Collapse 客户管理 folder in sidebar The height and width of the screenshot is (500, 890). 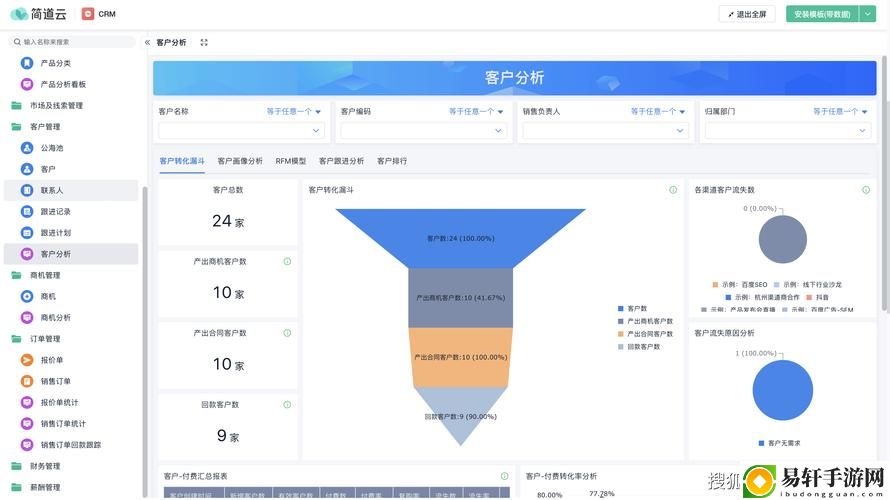pos(45,127)
